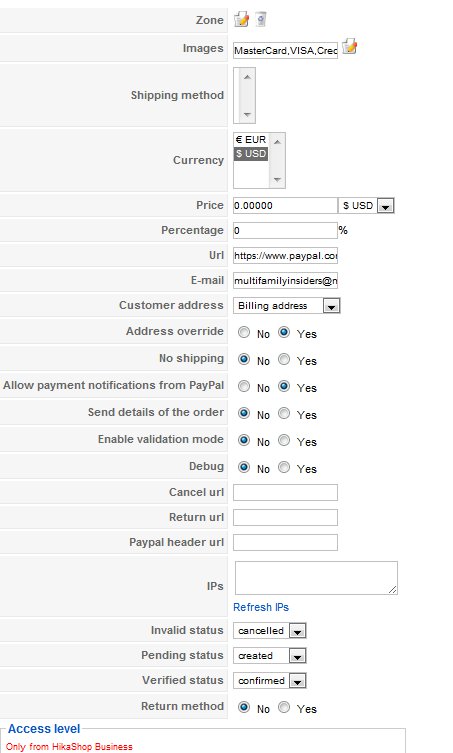This screenshot has width=453, height=753.
Task: Open the Price currency USD dropdown
Action: [x=366, y=206]
